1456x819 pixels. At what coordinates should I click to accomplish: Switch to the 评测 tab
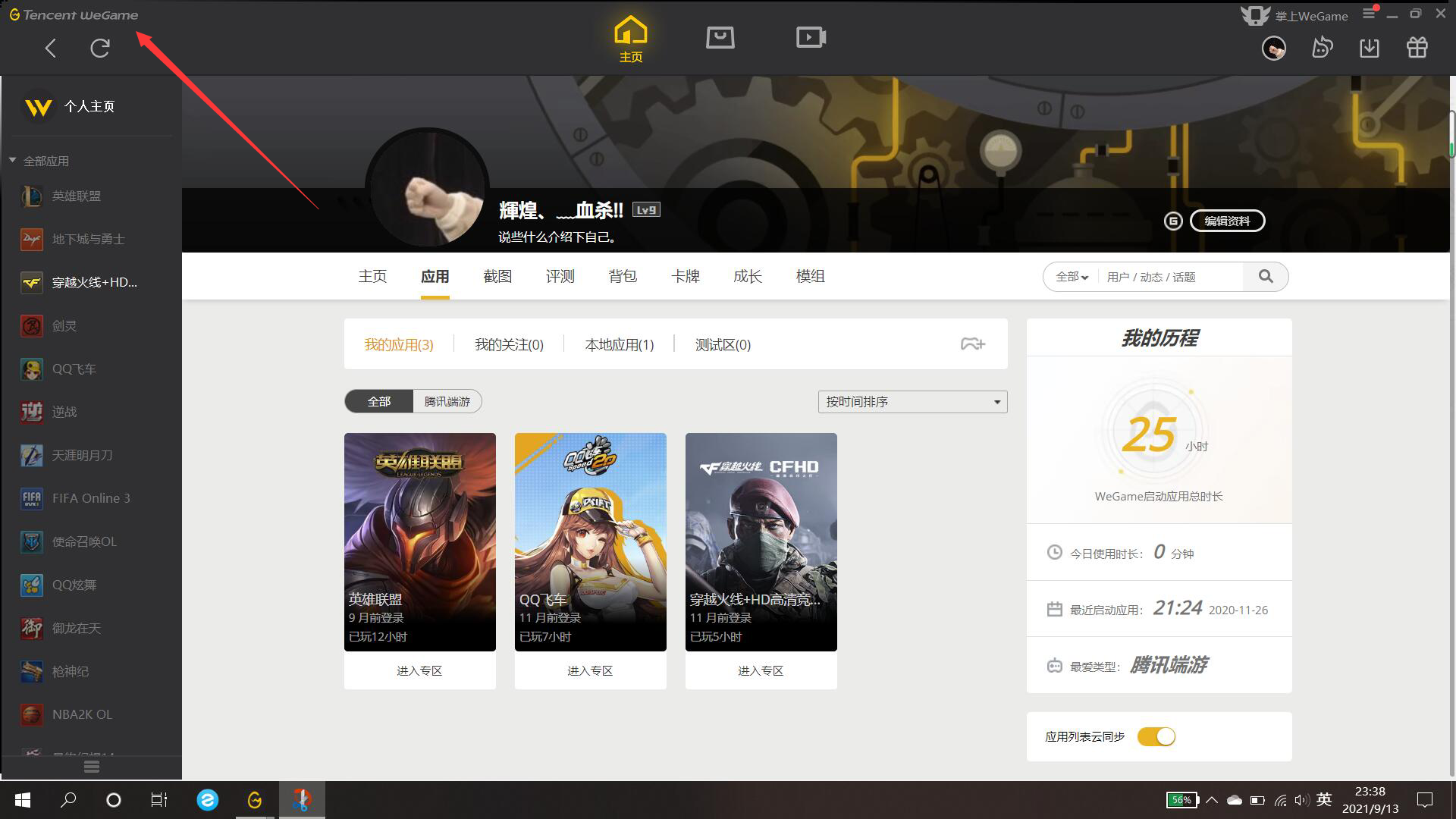[560, 277]
